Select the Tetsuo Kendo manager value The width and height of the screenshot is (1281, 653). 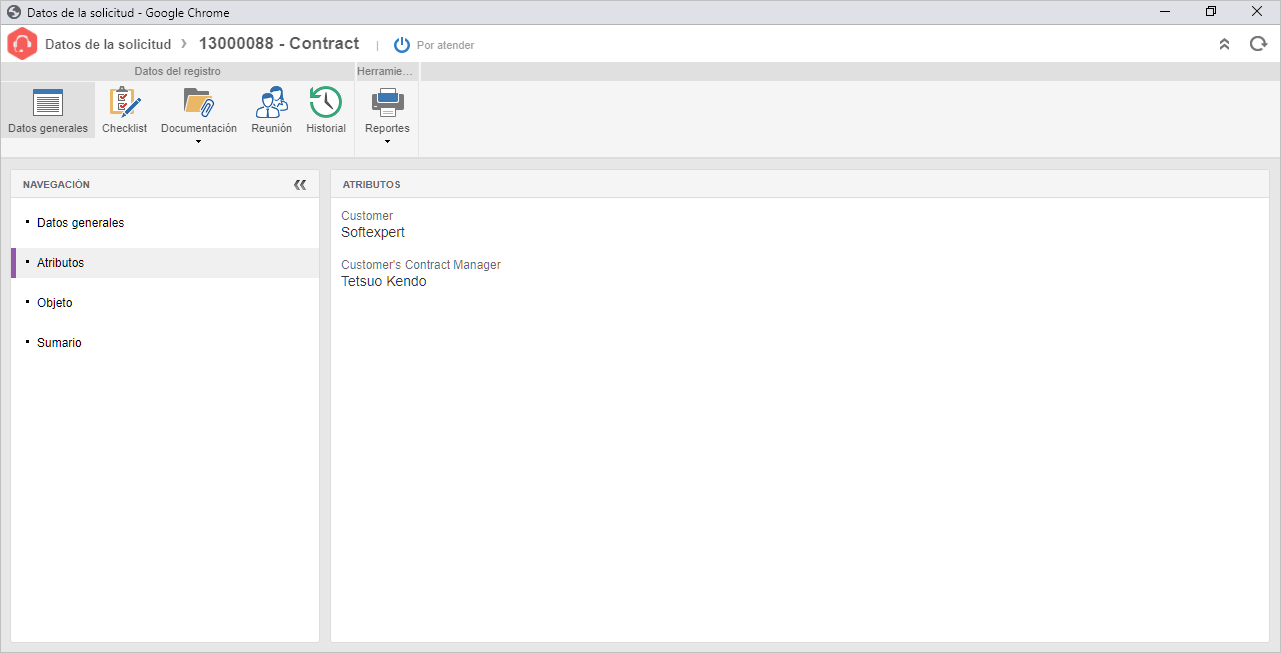pyautogui.click(x=384, y=281)
